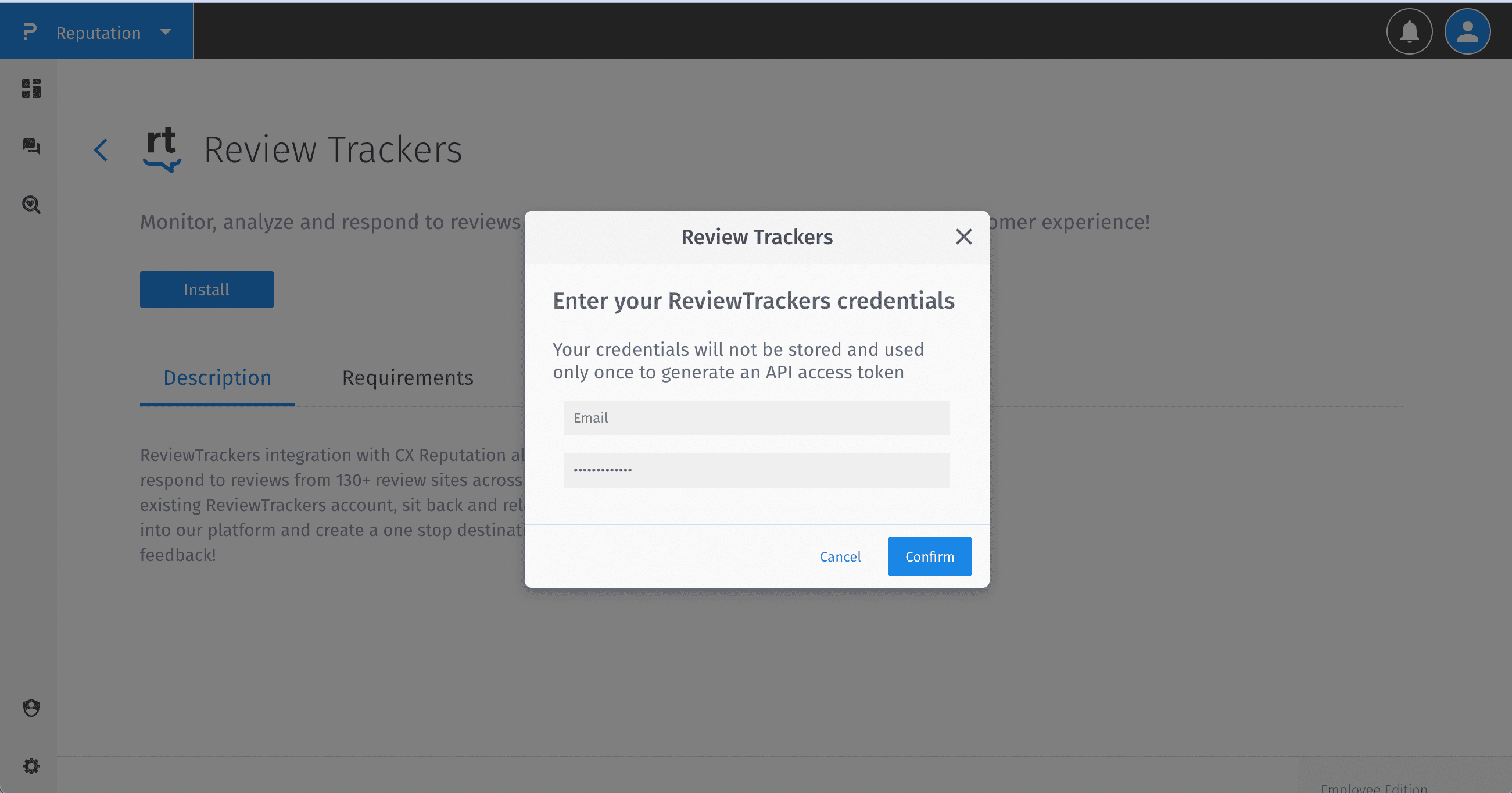Open the conversations chat icon in sidebar
Viewport: 1512px width, 793px height.
point(31,146)
